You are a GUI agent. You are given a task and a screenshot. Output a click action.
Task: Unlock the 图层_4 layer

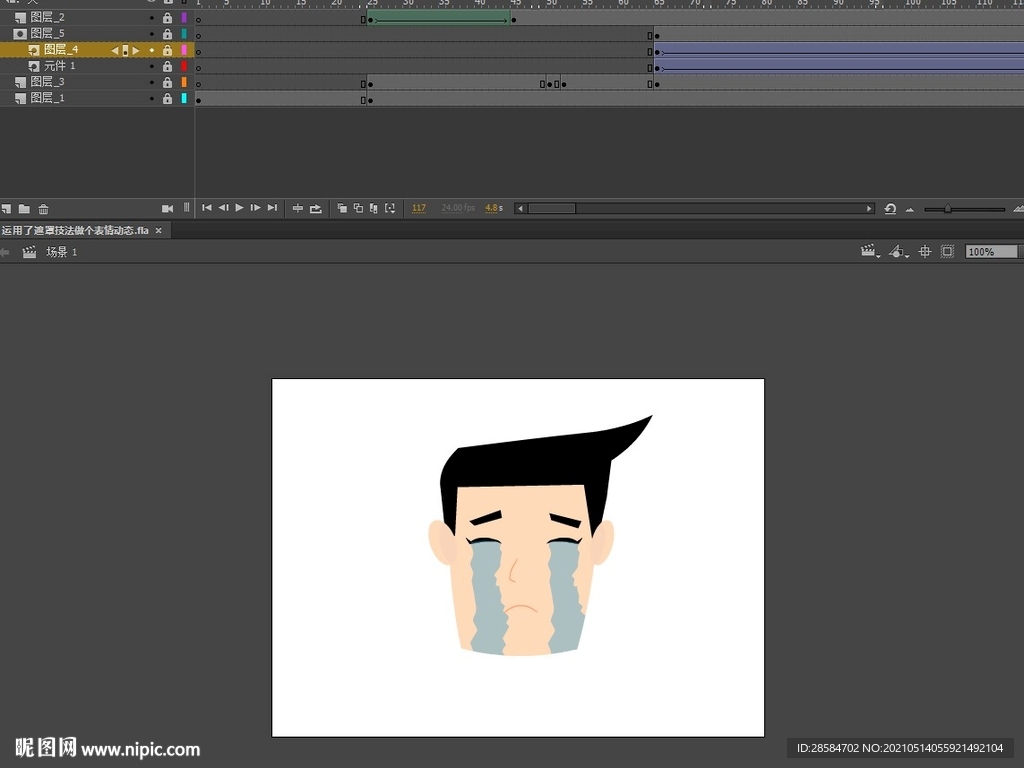(167, 50)
